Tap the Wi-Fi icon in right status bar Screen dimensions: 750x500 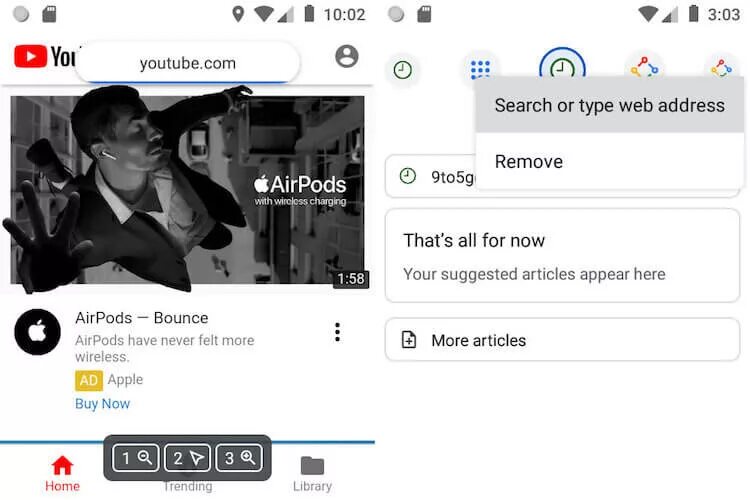point(648,14)
